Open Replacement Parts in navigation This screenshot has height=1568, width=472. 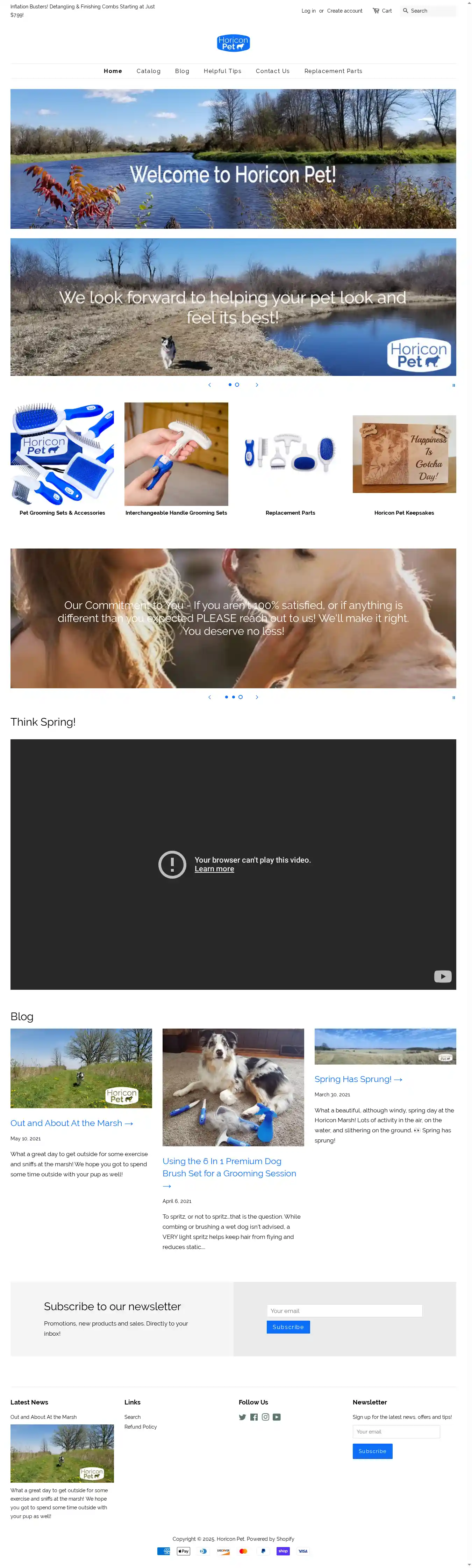(x=332, y=71)
